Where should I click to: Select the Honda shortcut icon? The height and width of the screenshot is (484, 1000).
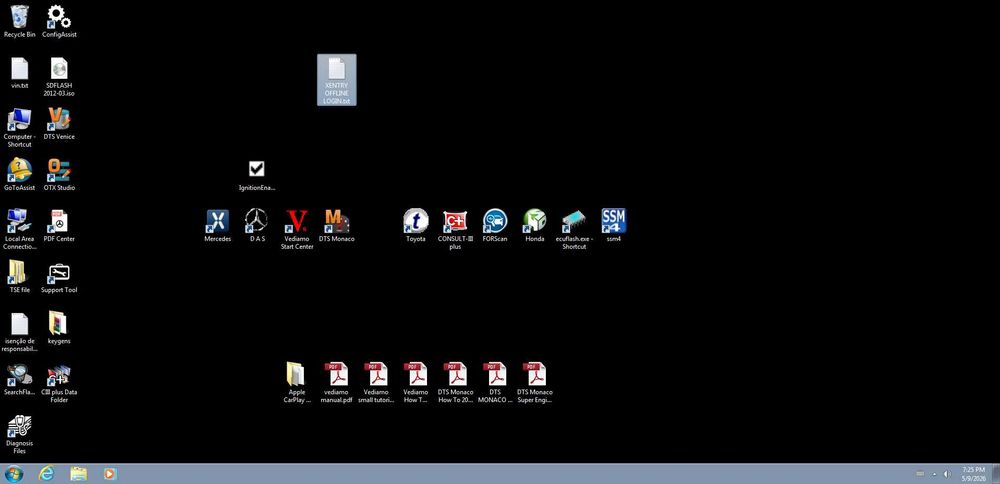534,221
